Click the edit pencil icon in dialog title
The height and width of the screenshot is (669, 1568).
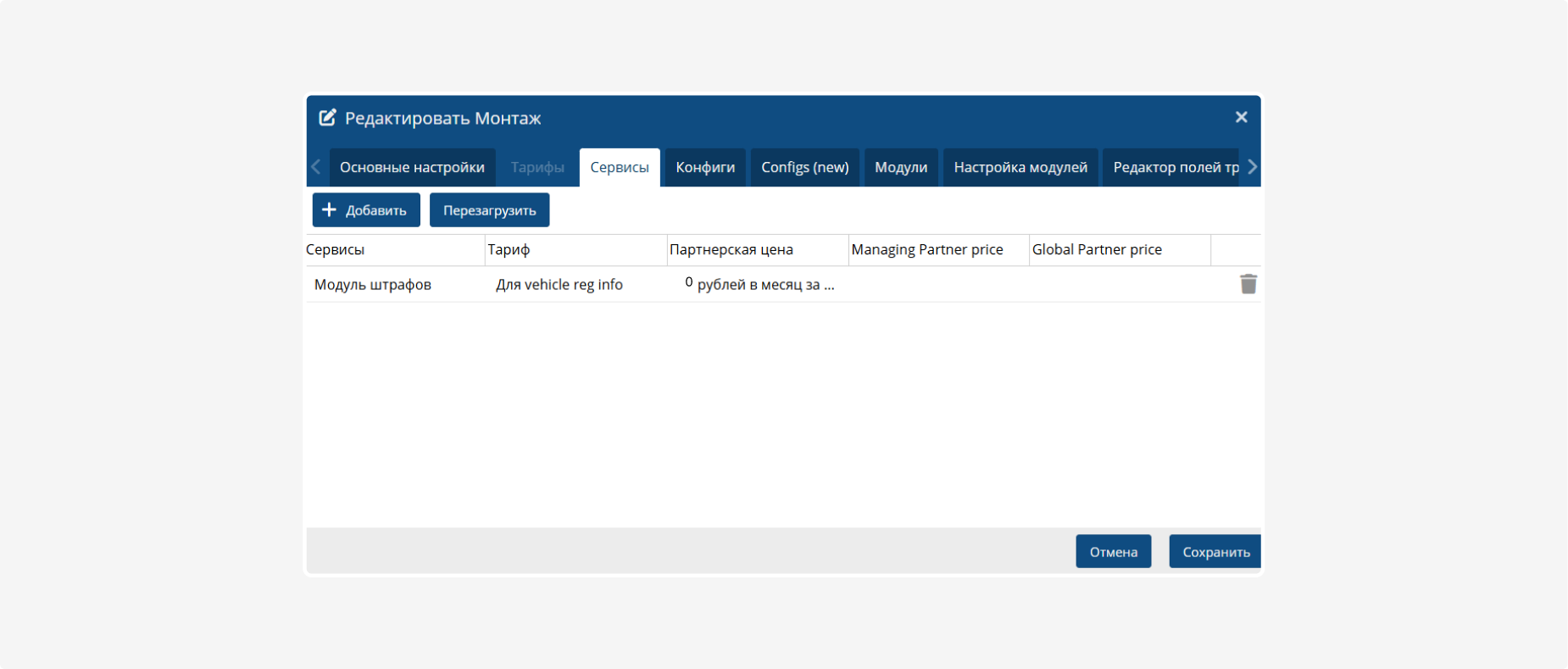[327, 118]
